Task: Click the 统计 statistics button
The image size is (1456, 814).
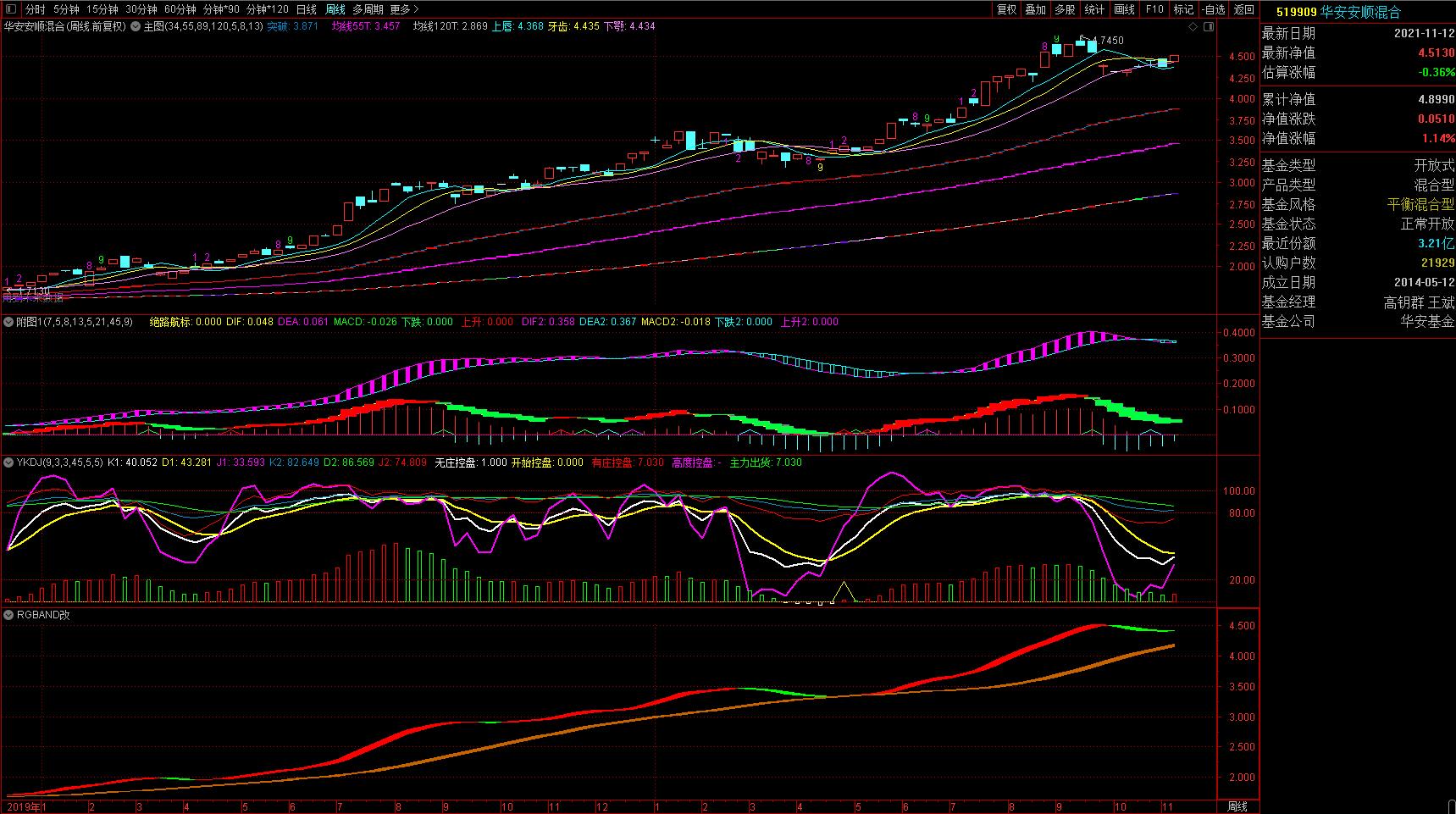Action: 1094,9
